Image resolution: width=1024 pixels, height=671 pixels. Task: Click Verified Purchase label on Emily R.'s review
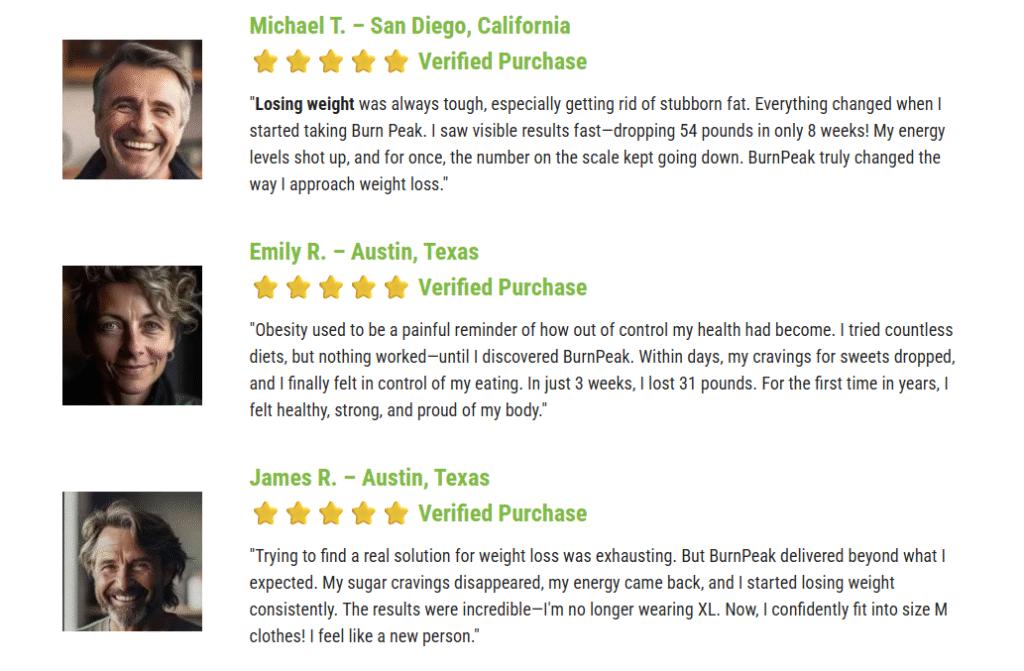coord(502,288)
